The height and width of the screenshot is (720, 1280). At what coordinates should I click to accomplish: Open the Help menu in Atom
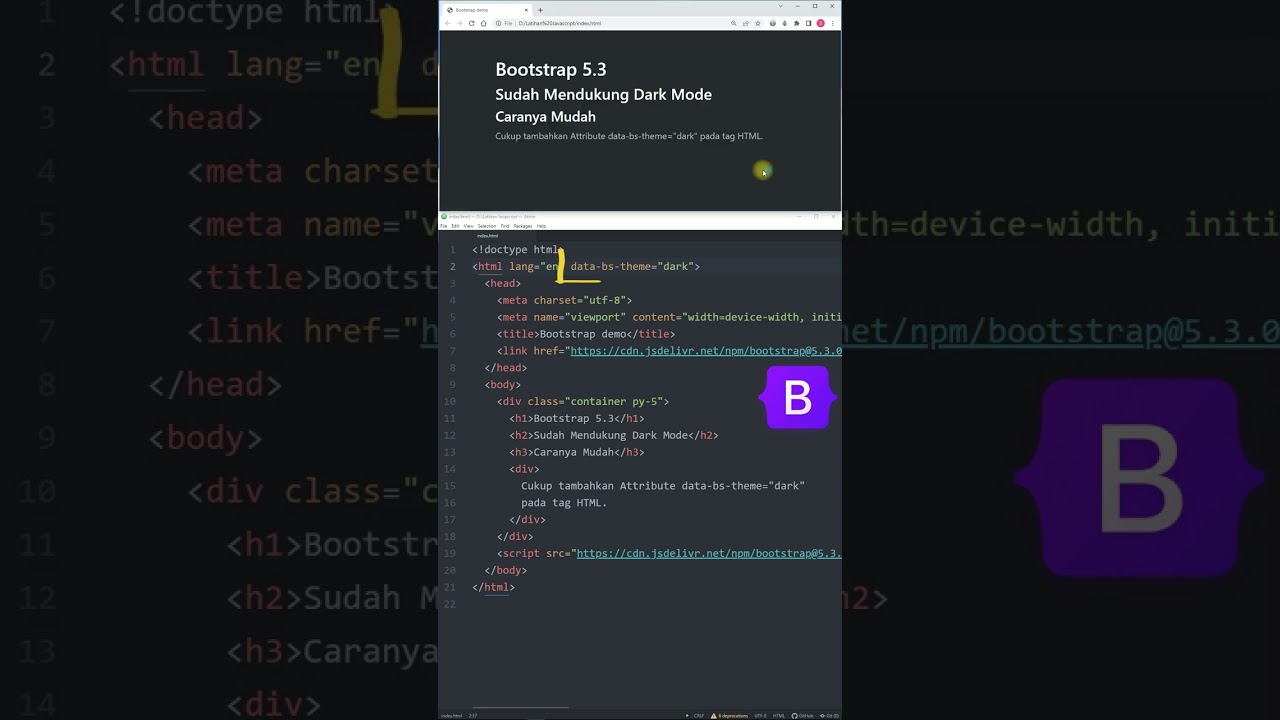[x=541, y=226]
